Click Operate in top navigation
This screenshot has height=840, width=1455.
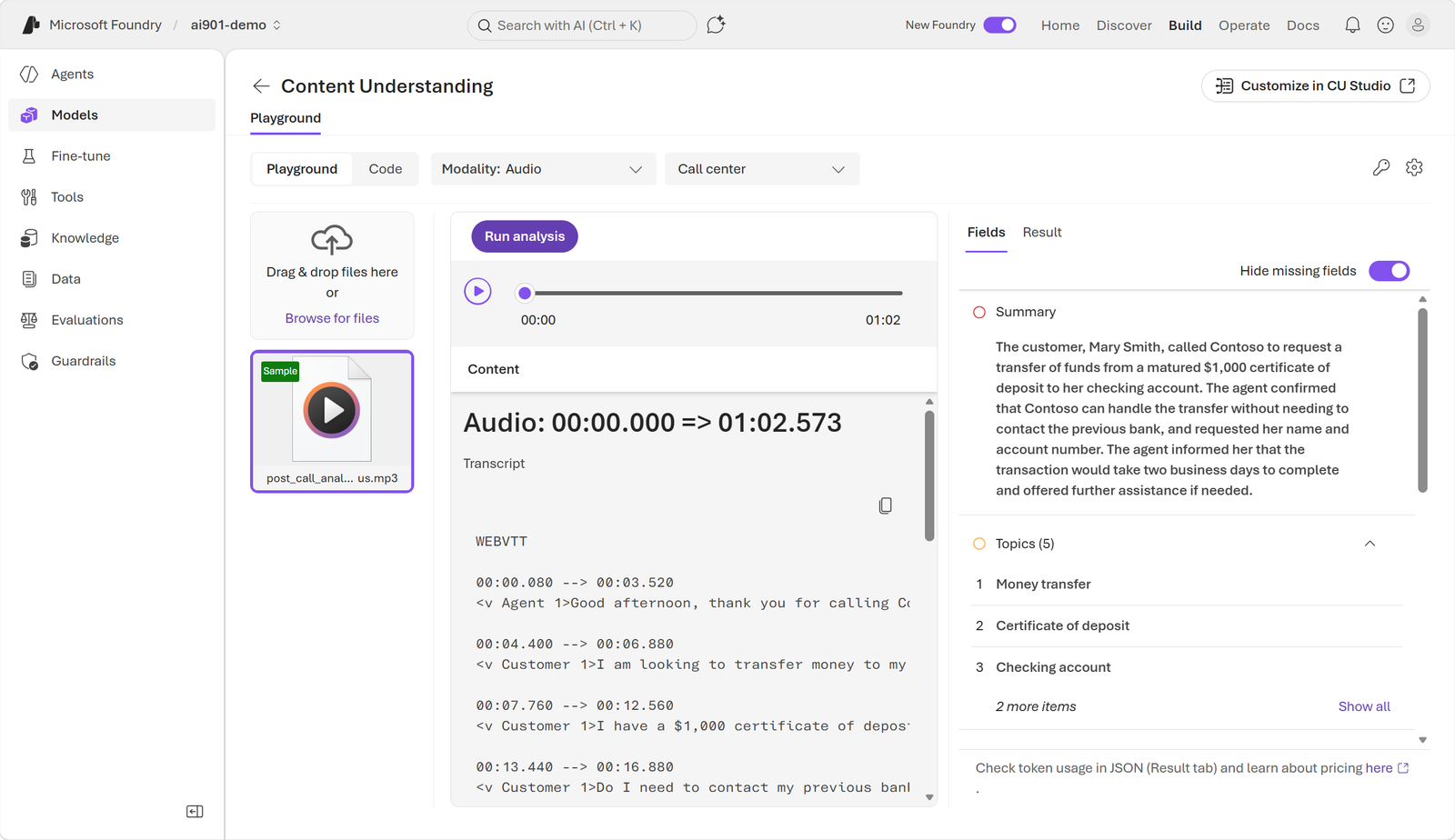pos(1244,25)
